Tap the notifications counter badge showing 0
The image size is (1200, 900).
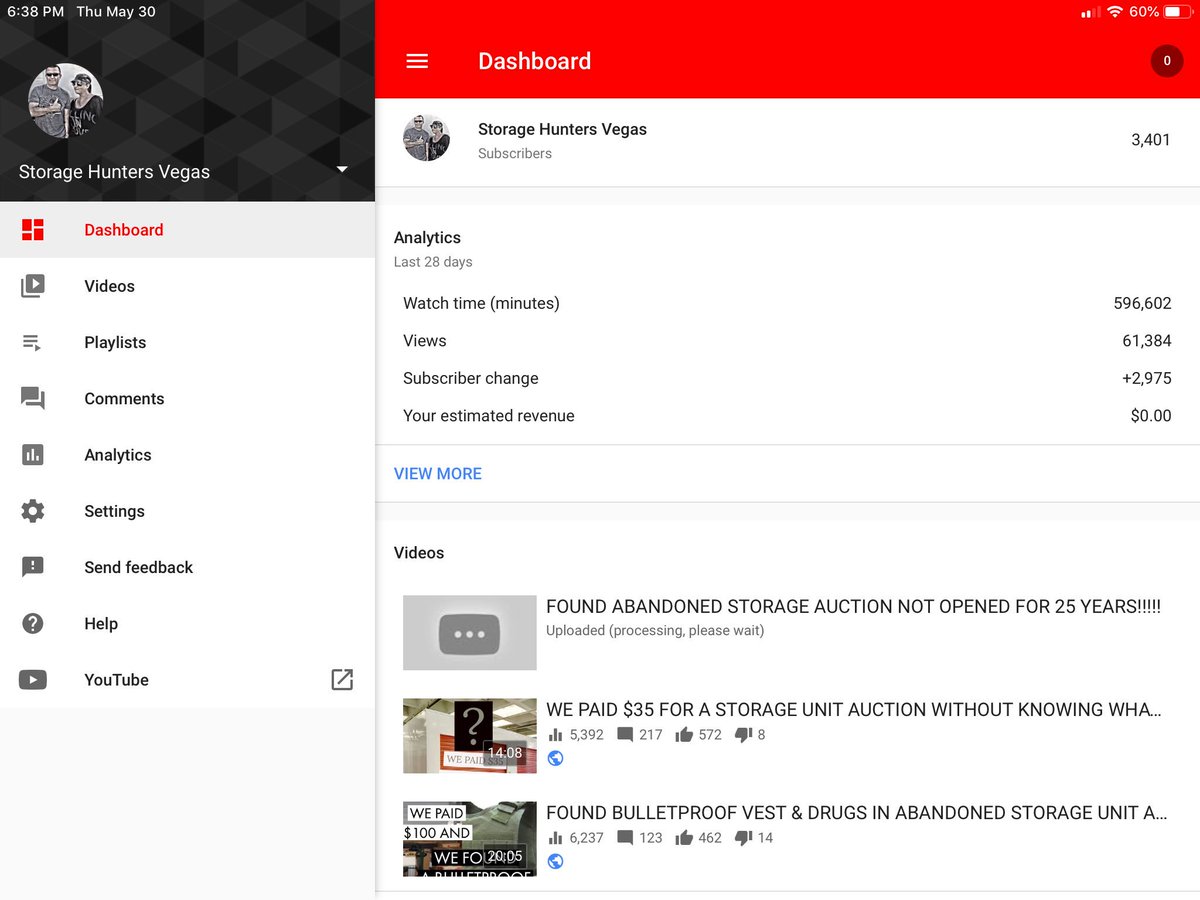pos(1166,61)
